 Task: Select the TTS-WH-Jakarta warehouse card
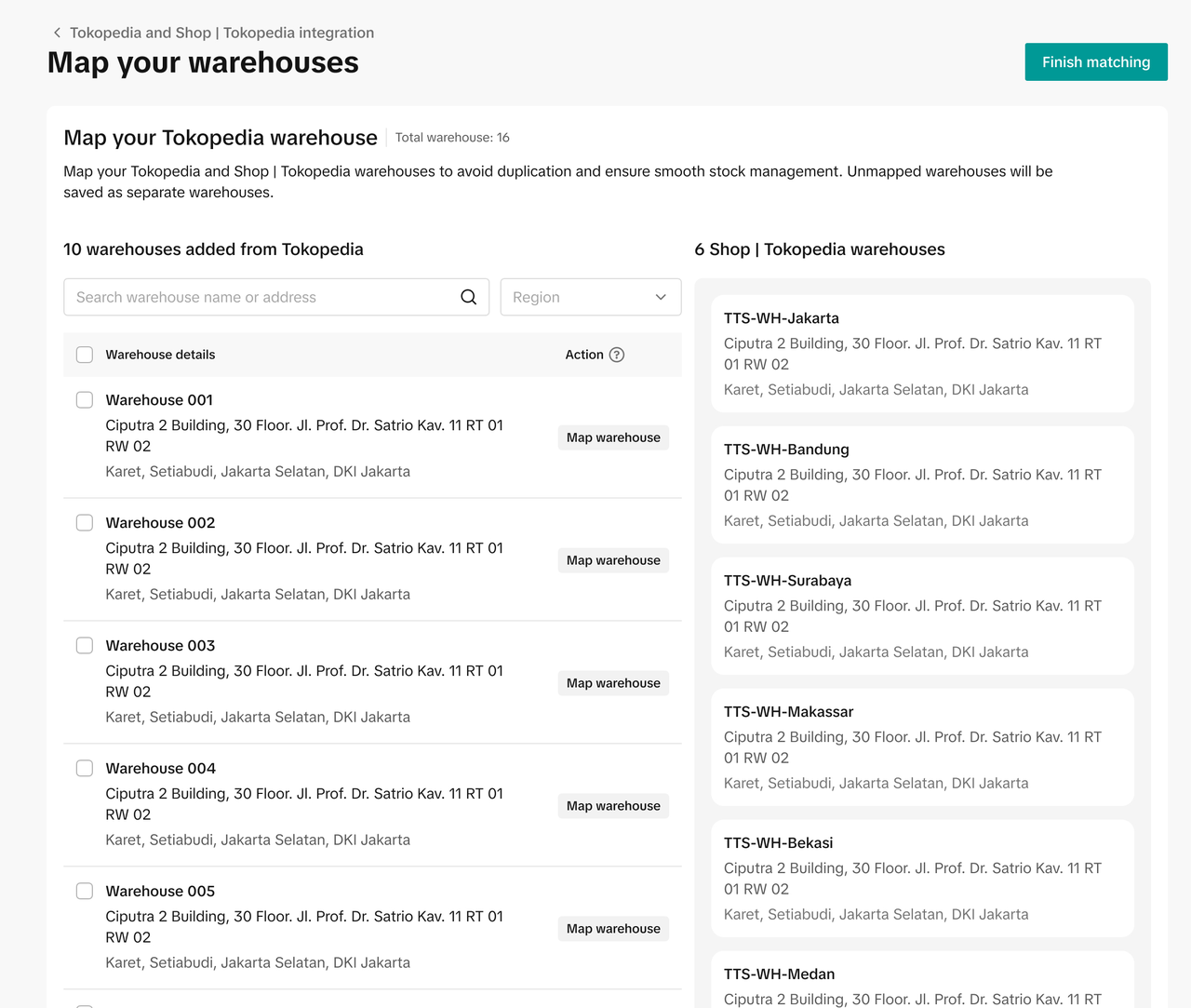pos(921,354)
